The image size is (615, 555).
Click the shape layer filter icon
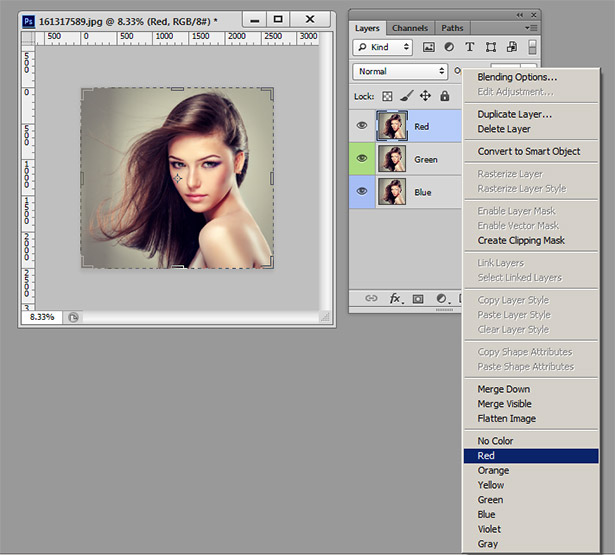(x=491, y=47)
